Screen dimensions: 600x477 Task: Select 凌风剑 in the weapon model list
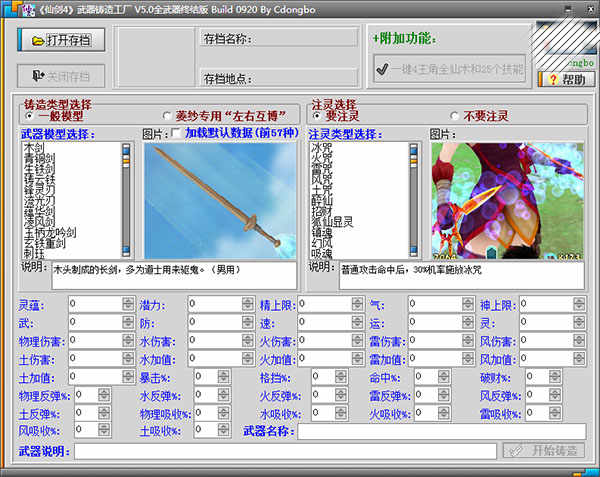click(x=39, y=221)
